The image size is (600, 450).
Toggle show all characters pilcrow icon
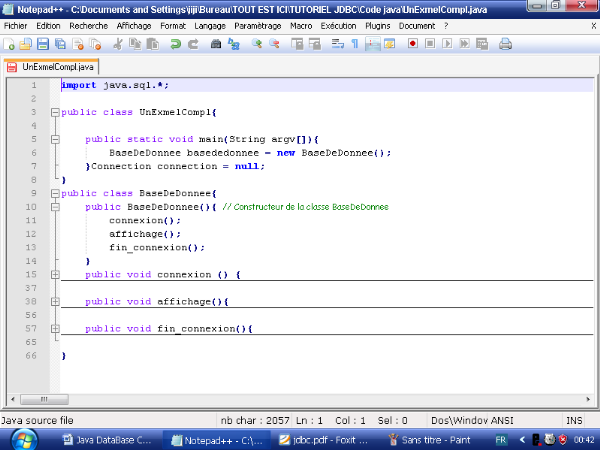354,44
